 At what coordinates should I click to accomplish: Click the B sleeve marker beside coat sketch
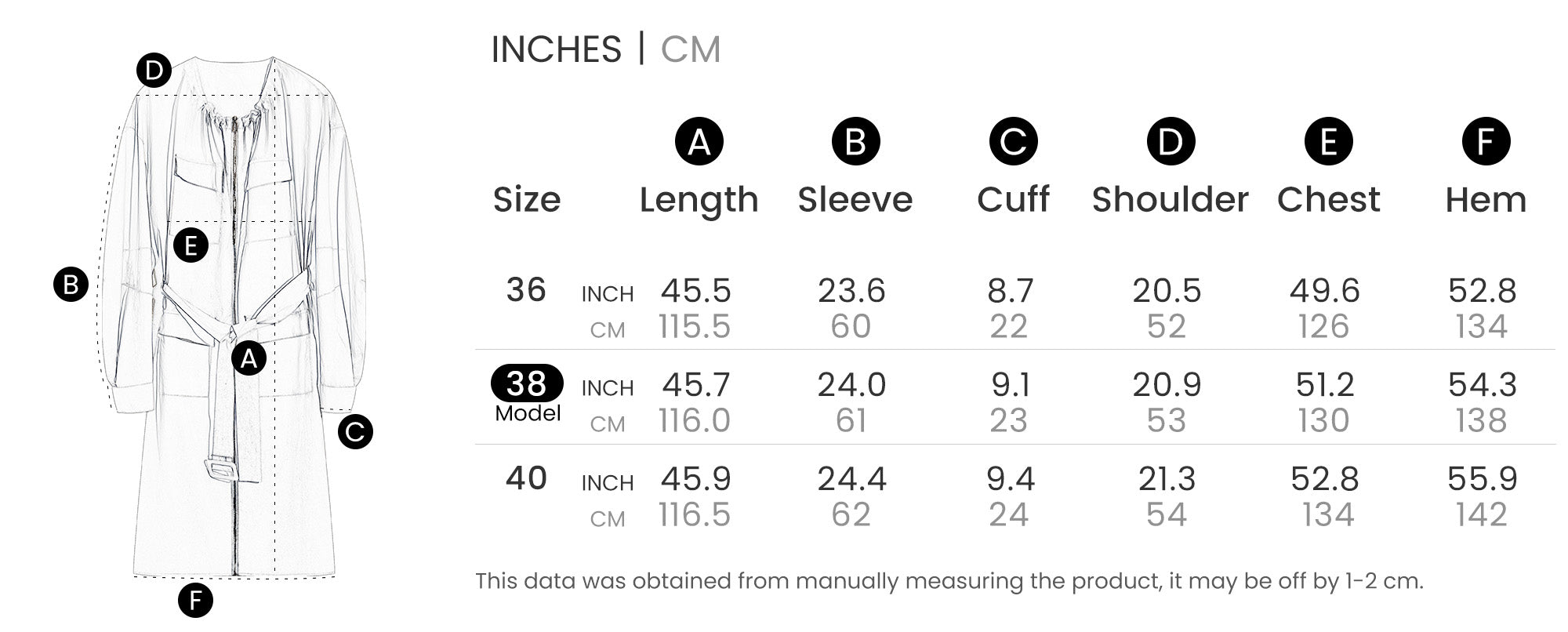(x=71, y=284)
